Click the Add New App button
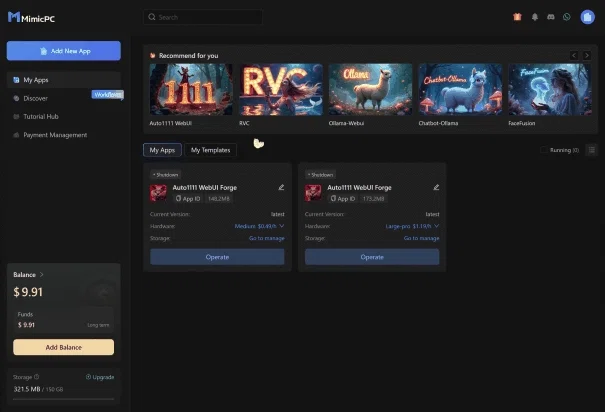 click(64, 51)
